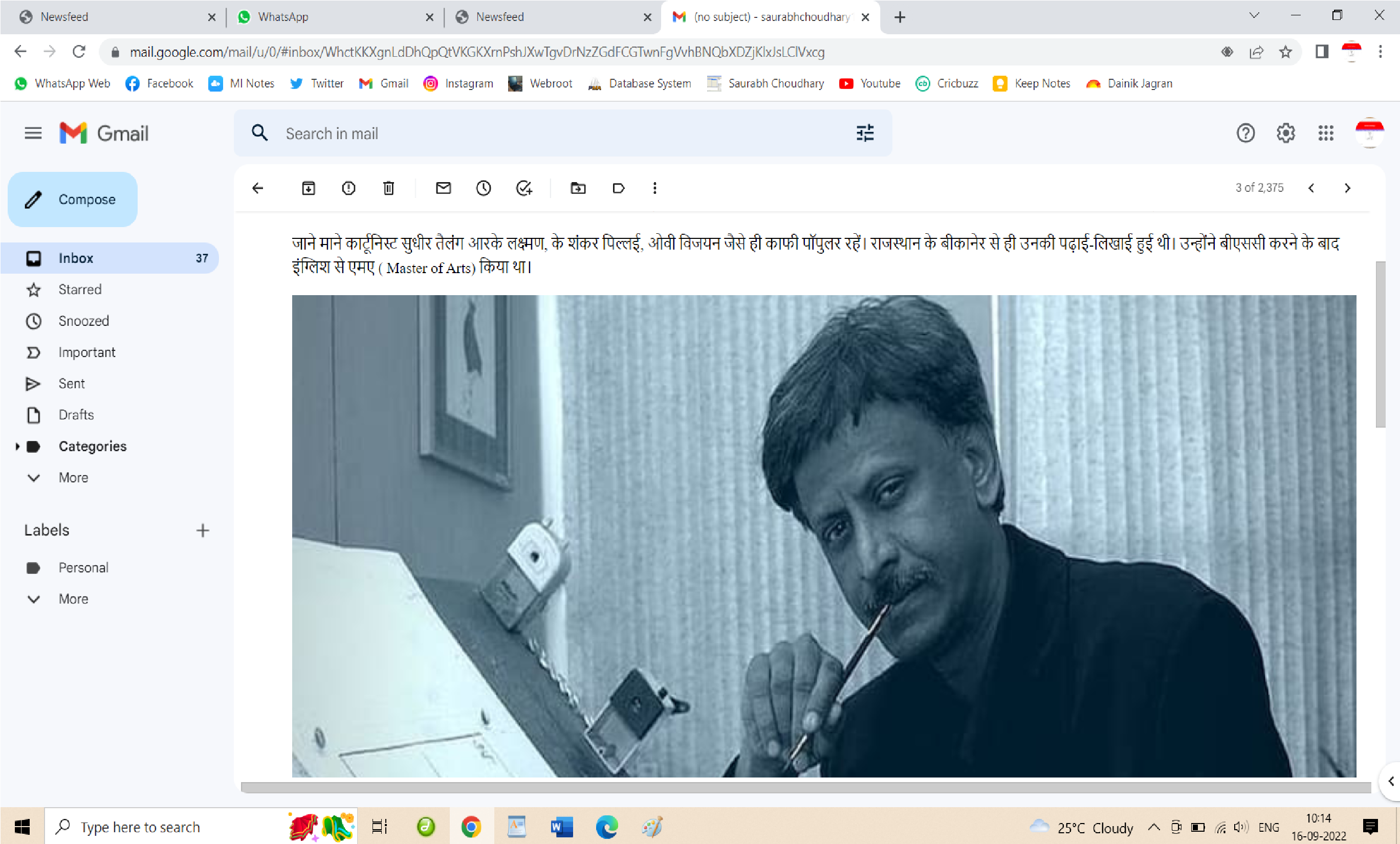
Task: Open the Facebook bookmark
Action: point(160,83)
